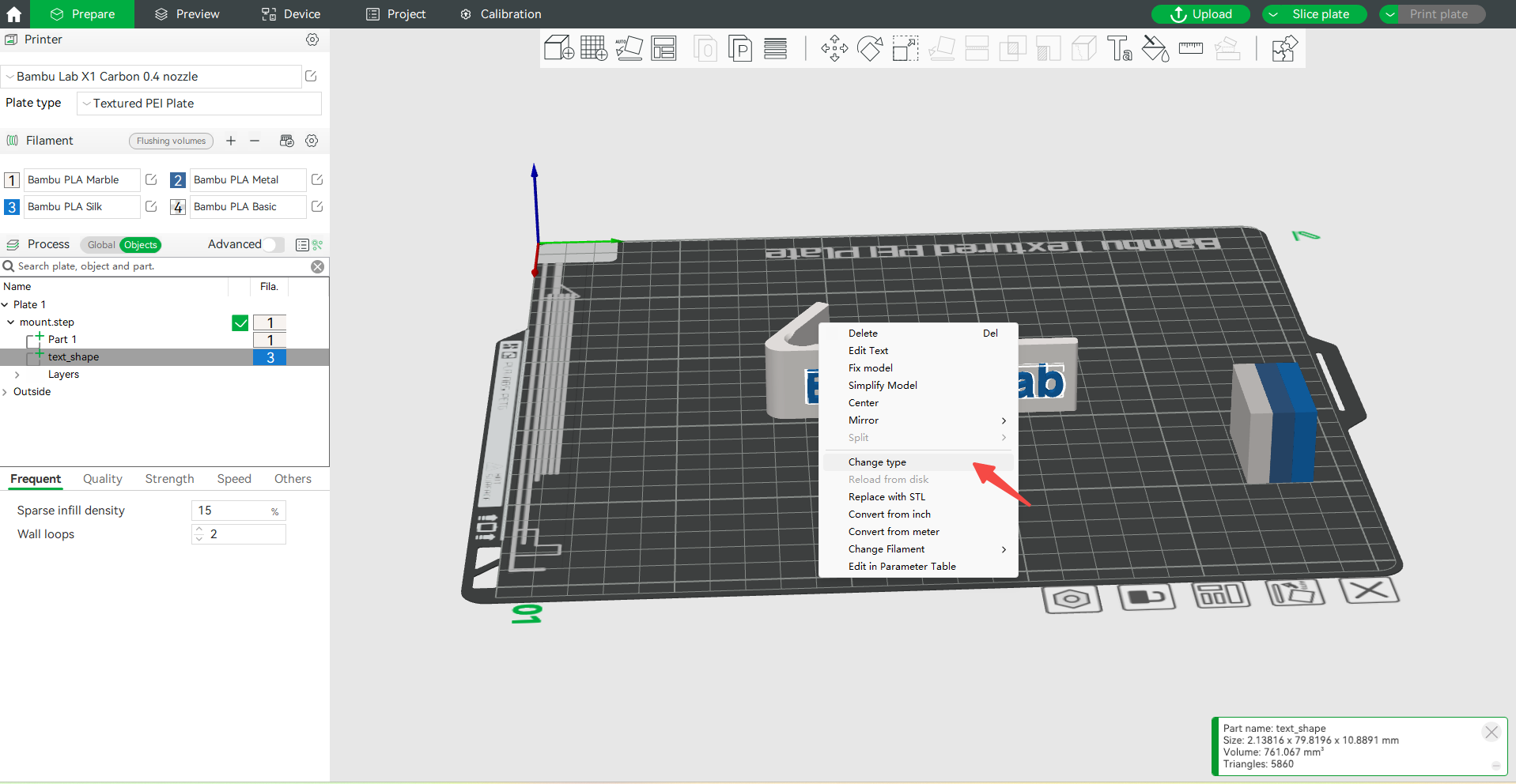The width and height of the screenshot is (1516, 784).
Task: Open the Bambu PLA Basic filament dropdown
Action: tap(248, 207)
